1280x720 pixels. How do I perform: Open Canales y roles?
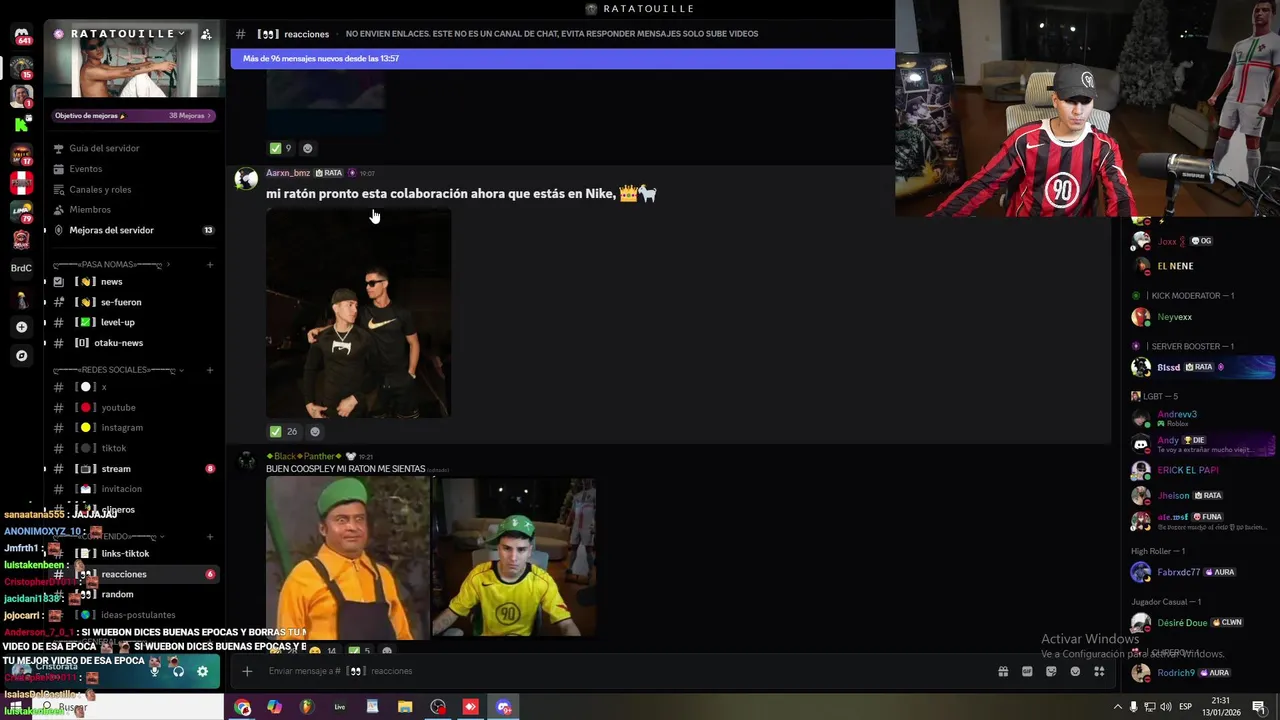tap(132, 189)
